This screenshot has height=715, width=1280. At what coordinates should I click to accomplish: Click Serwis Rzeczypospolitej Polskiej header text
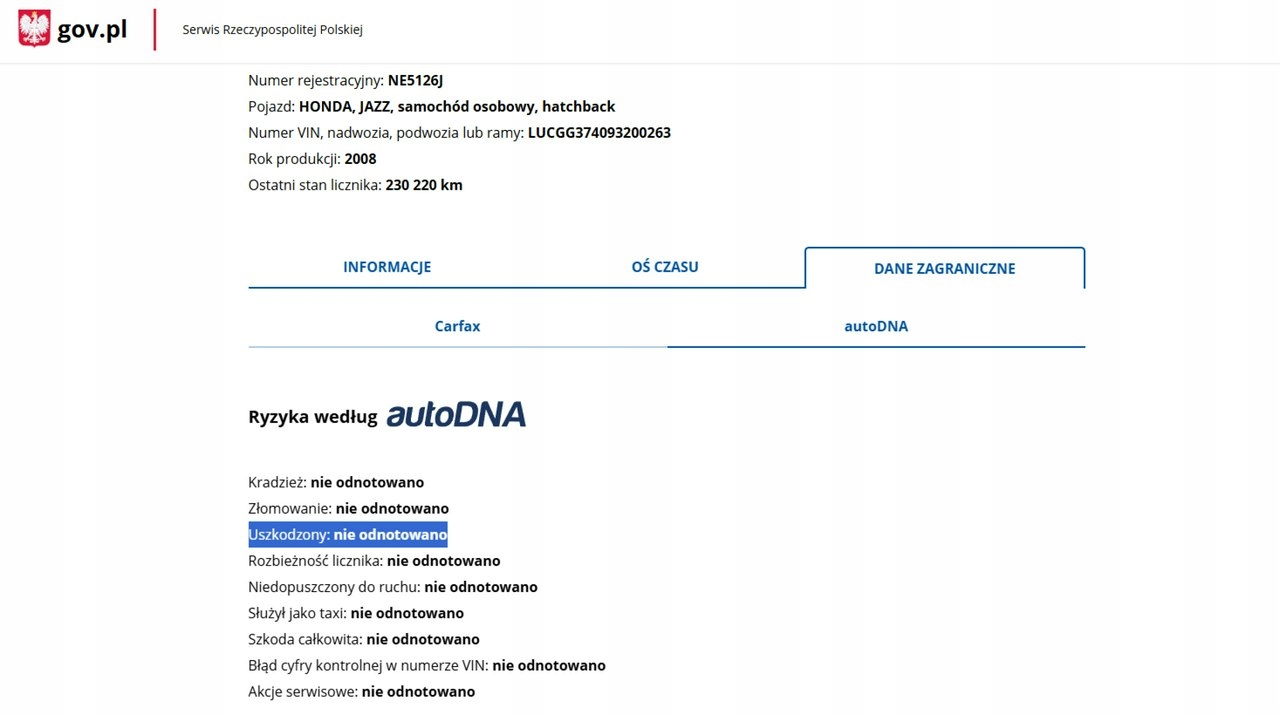click(272, 30)
